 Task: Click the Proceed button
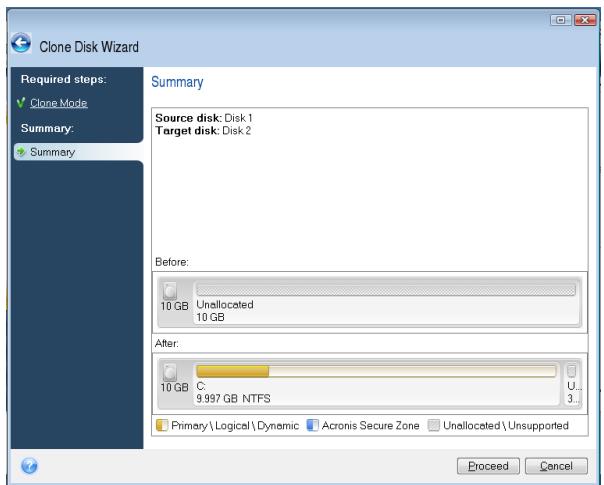coord(488,466)
